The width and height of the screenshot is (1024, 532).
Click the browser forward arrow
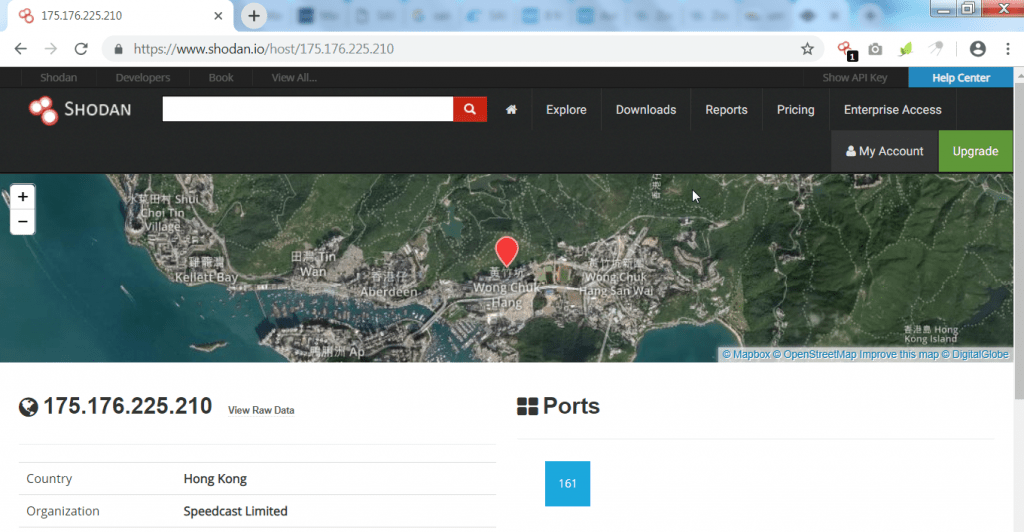click(50, 49)
